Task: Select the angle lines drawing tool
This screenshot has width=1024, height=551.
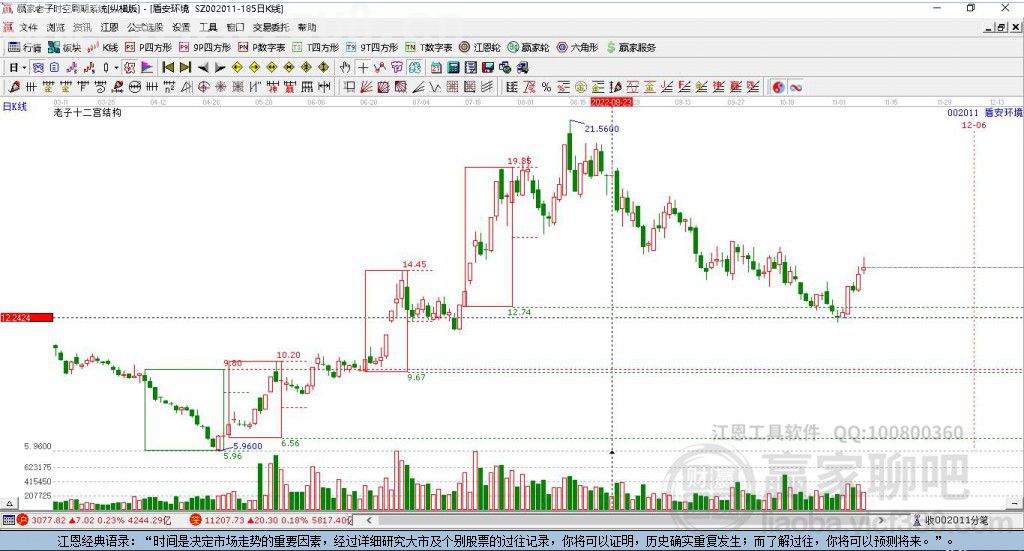Action: [418, 87]
